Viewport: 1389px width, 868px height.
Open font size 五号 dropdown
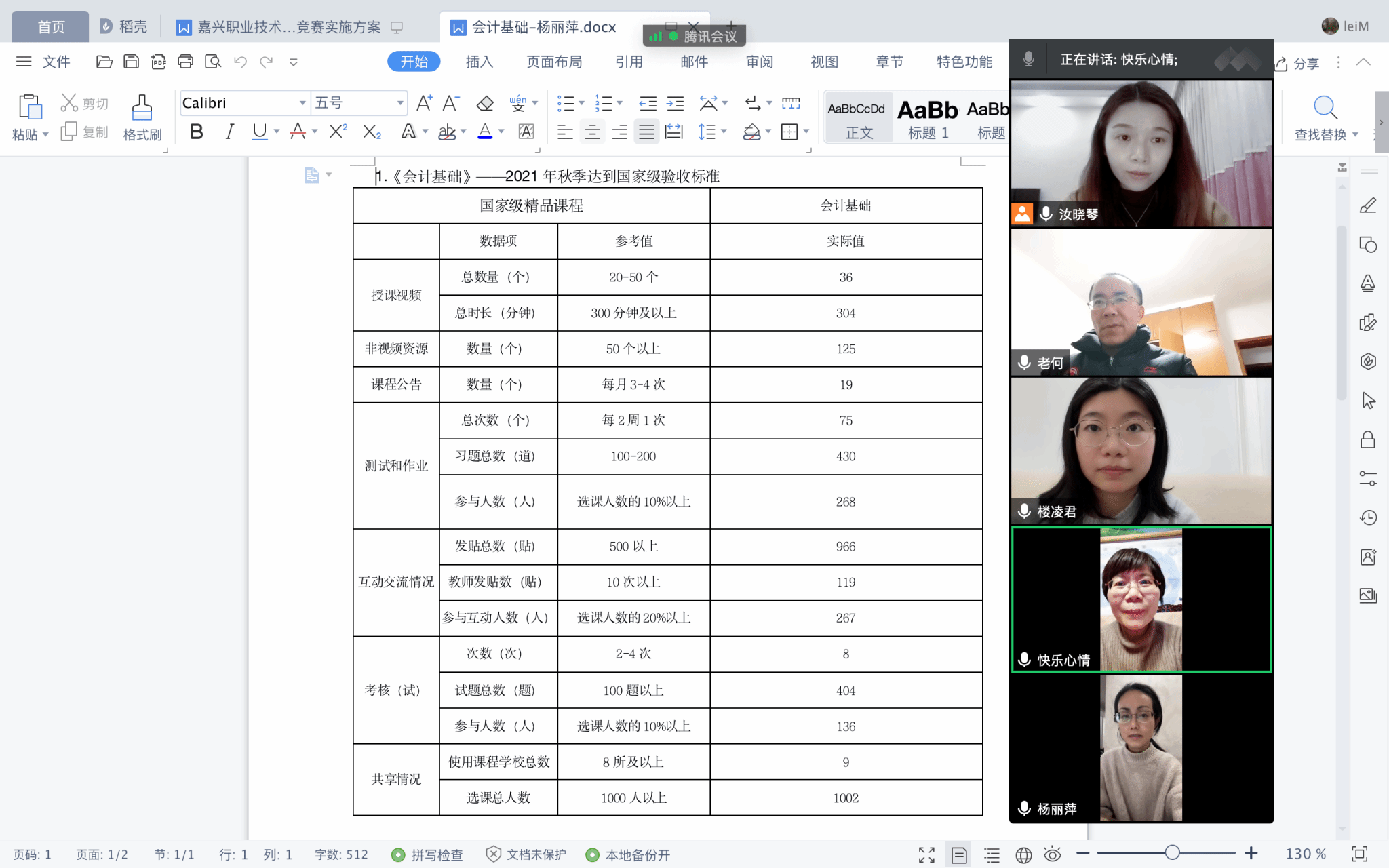[400, 103]
